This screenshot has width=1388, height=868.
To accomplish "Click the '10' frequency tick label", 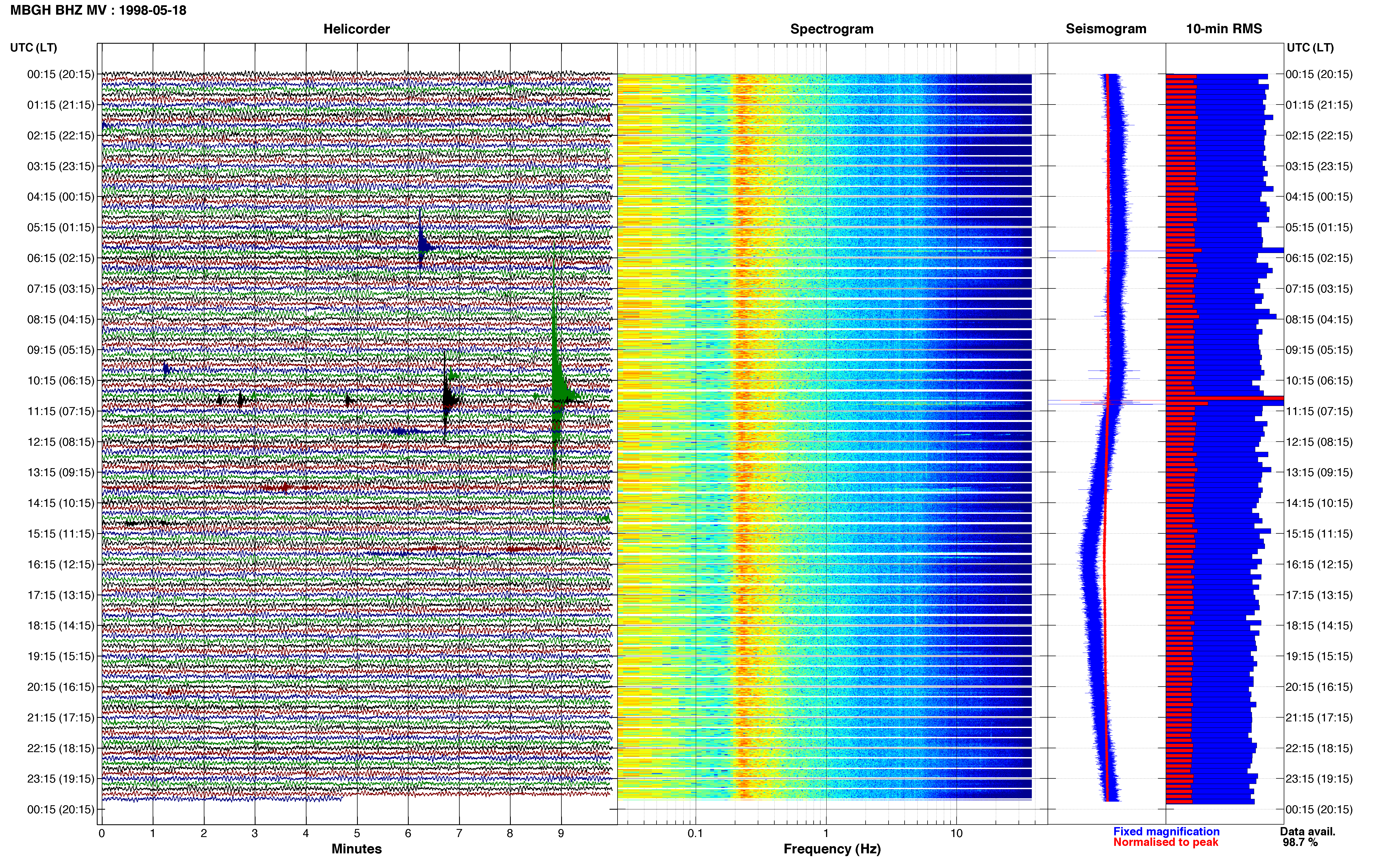I will pos(956,833).
